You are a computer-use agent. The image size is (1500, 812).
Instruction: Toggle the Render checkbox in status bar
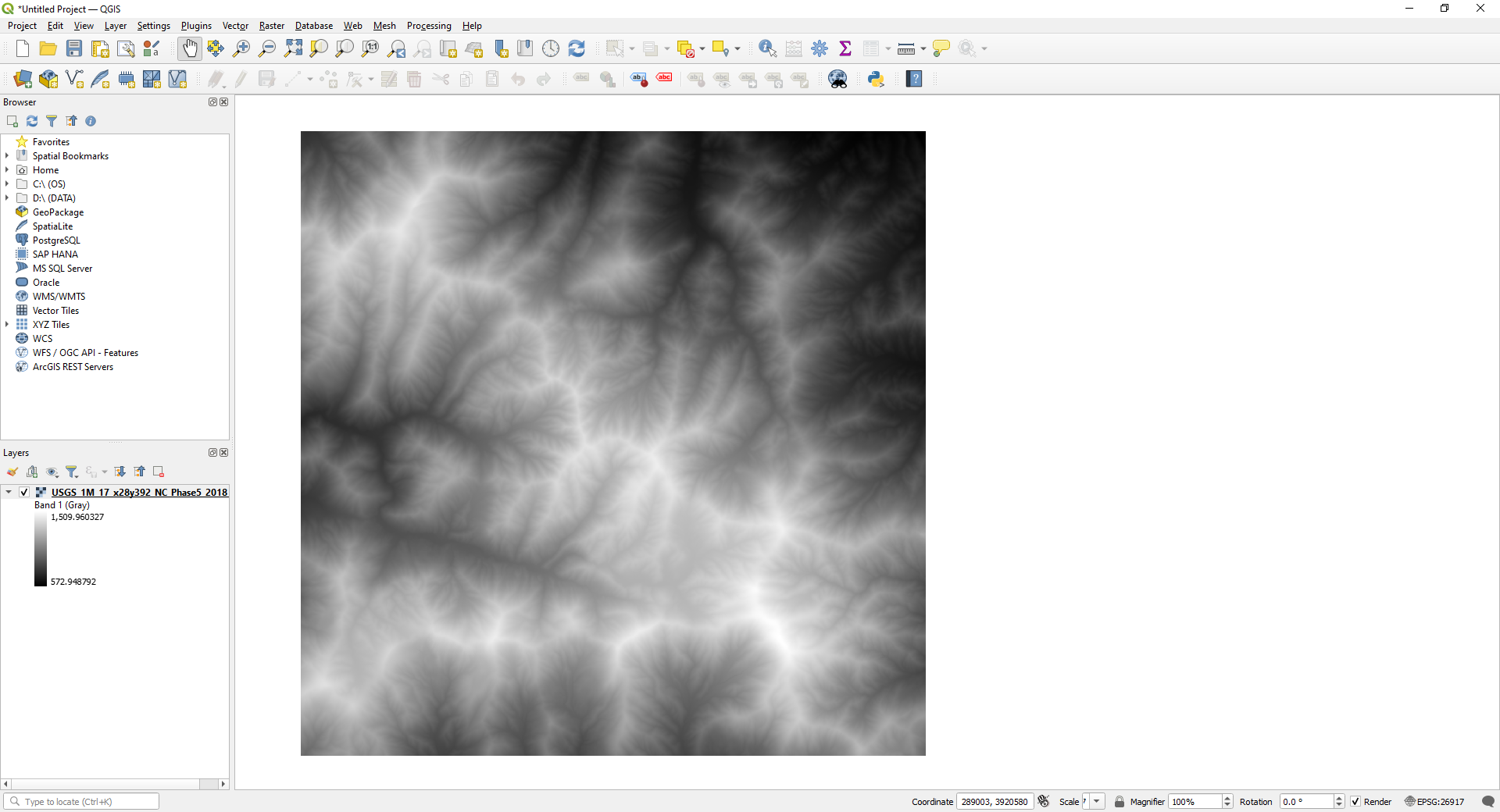[1355, 802]
